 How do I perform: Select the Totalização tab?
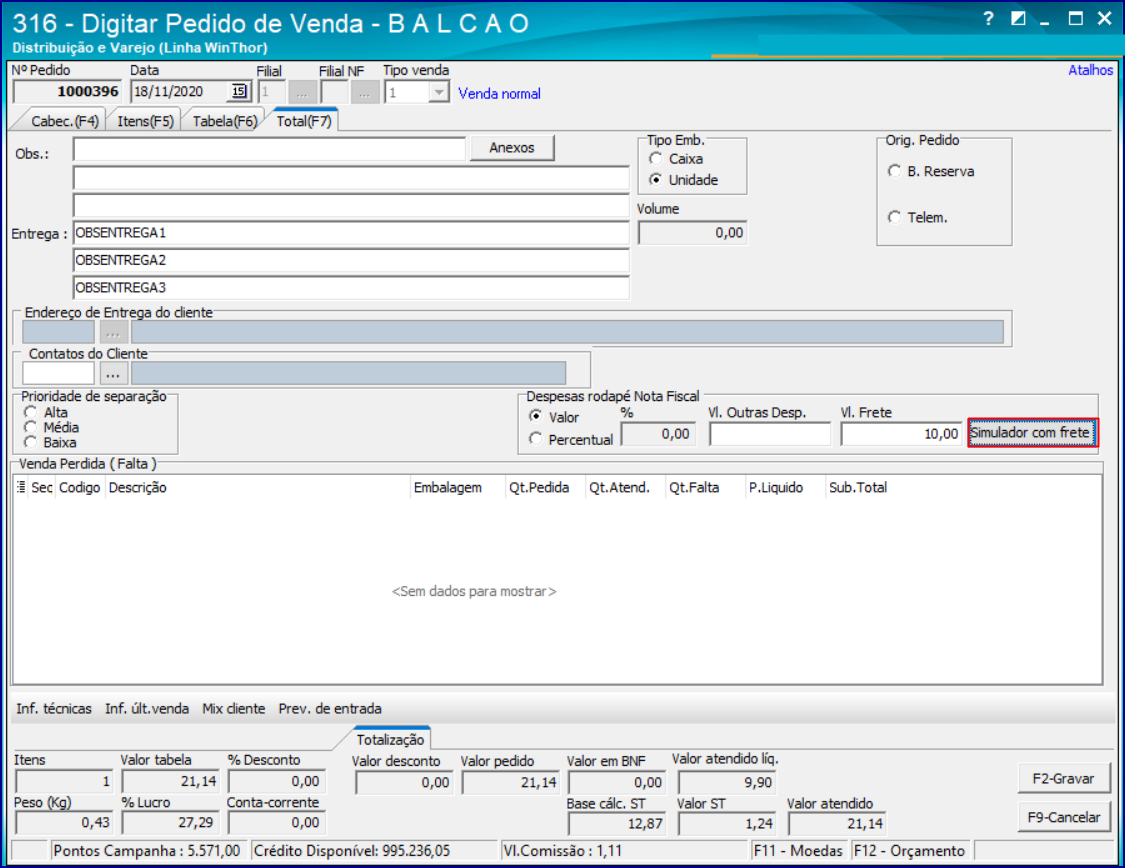(390, 740)
